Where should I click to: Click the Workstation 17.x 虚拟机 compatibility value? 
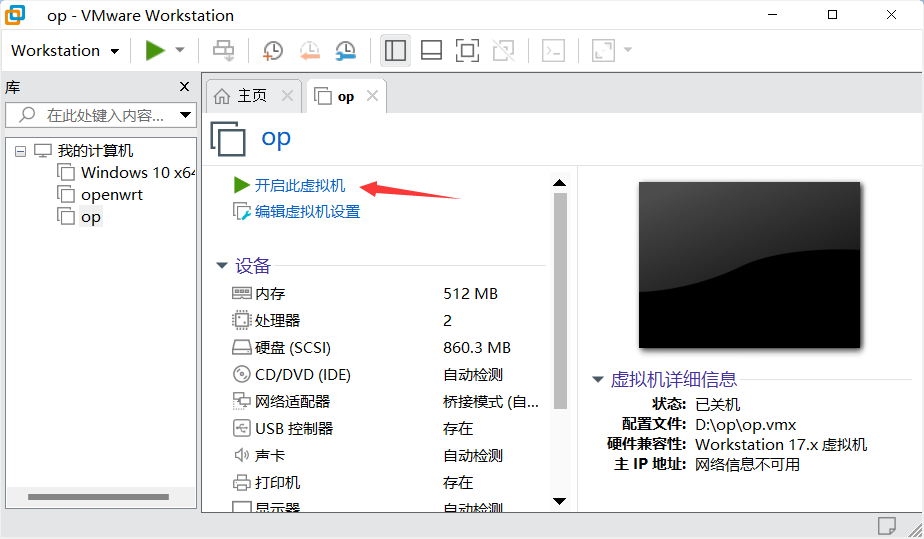(781, 445)
